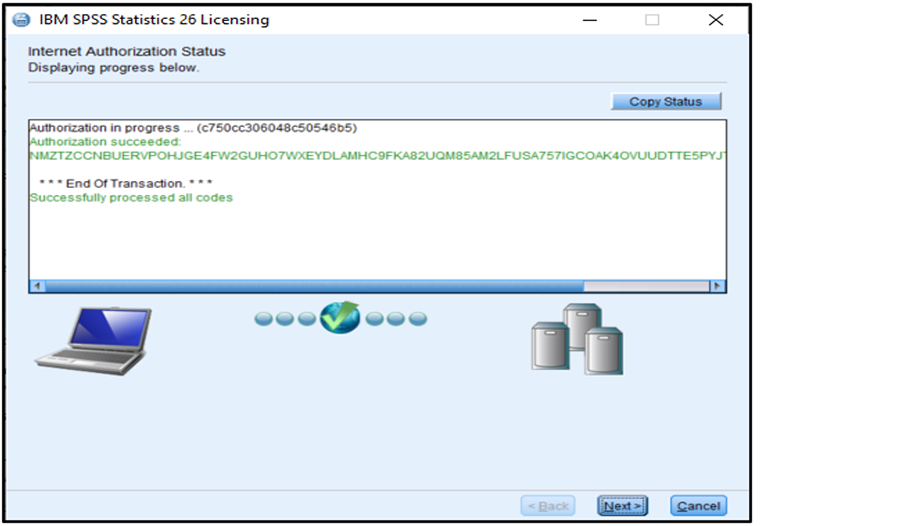Click the laptop computer icon

[x=94, y=341]
